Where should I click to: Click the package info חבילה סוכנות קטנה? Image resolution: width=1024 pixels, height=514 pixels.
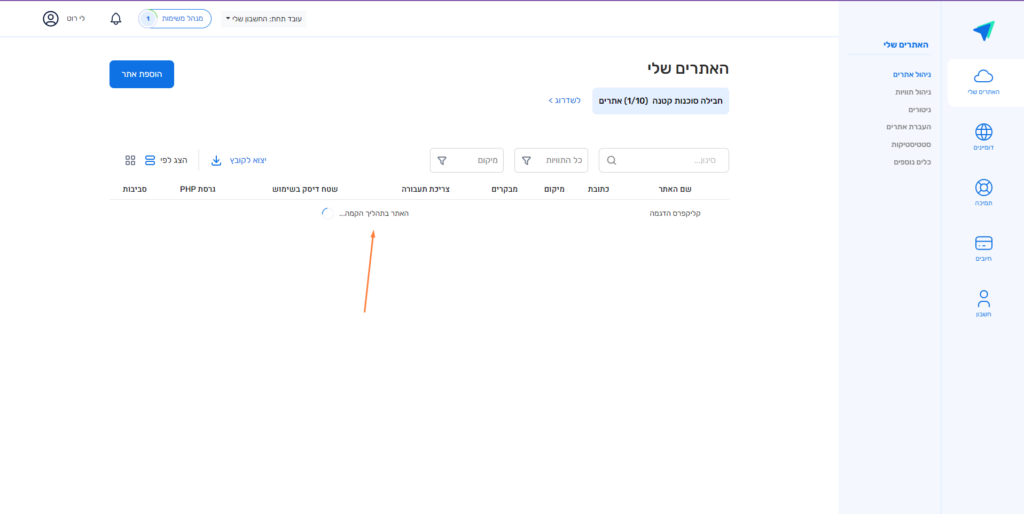coord(660,101)
